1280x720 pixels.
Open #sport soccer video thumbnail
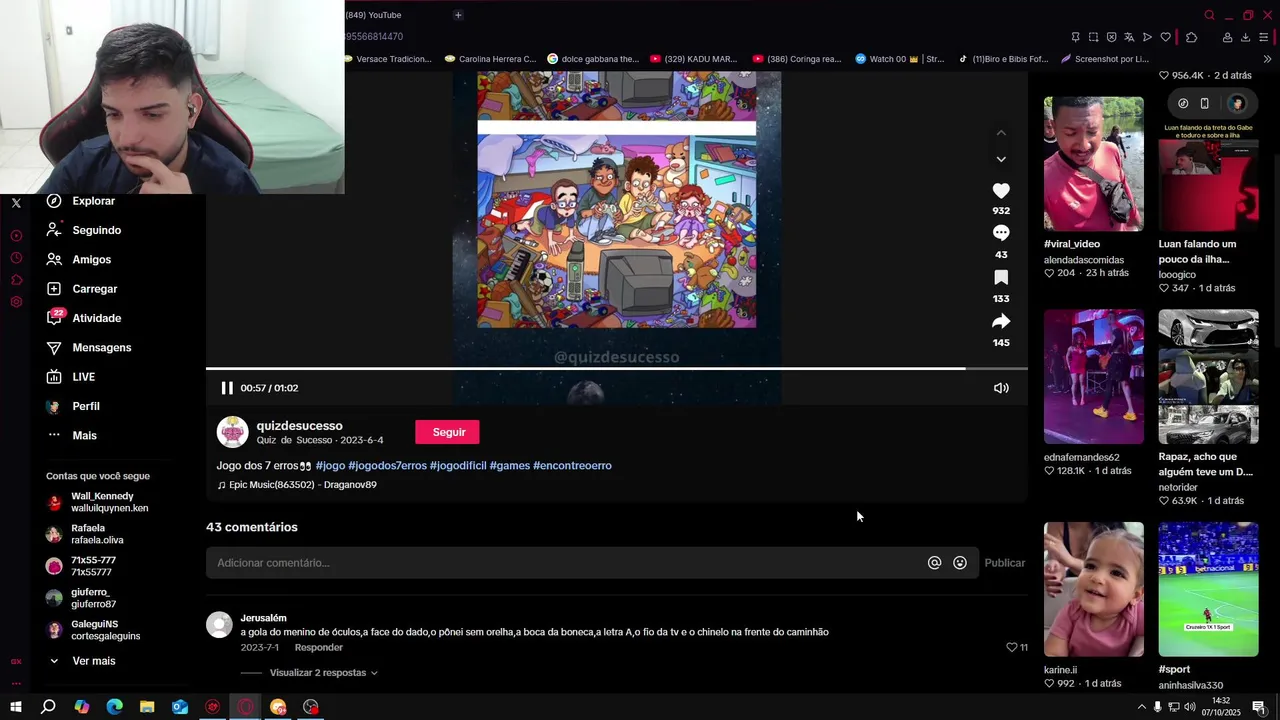pyautogui.click(x=1208, y=589)
